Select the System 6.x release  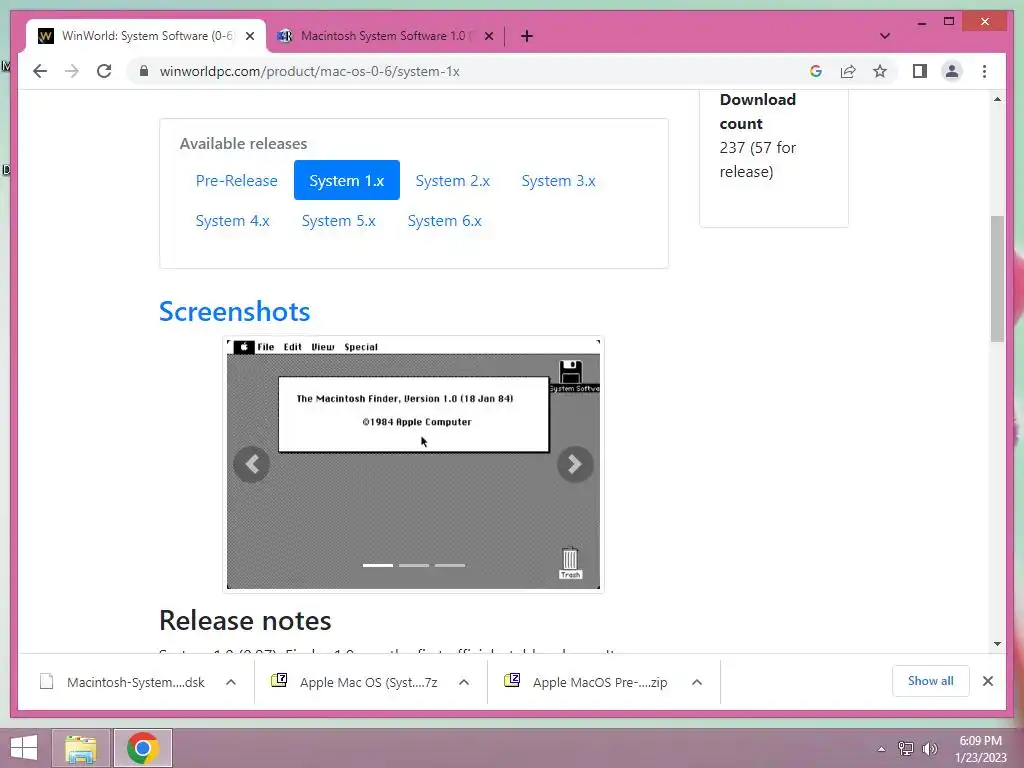(444, 221)
